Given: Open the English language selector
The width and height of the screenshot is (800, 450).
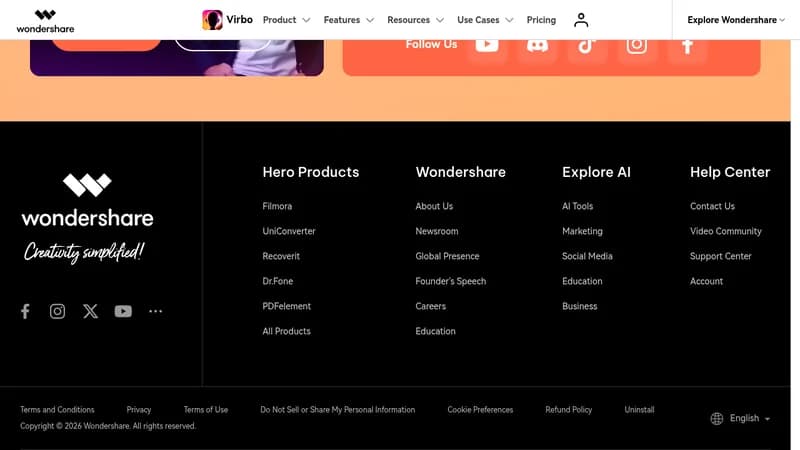Looking at the screenshot, I should 749,418.
